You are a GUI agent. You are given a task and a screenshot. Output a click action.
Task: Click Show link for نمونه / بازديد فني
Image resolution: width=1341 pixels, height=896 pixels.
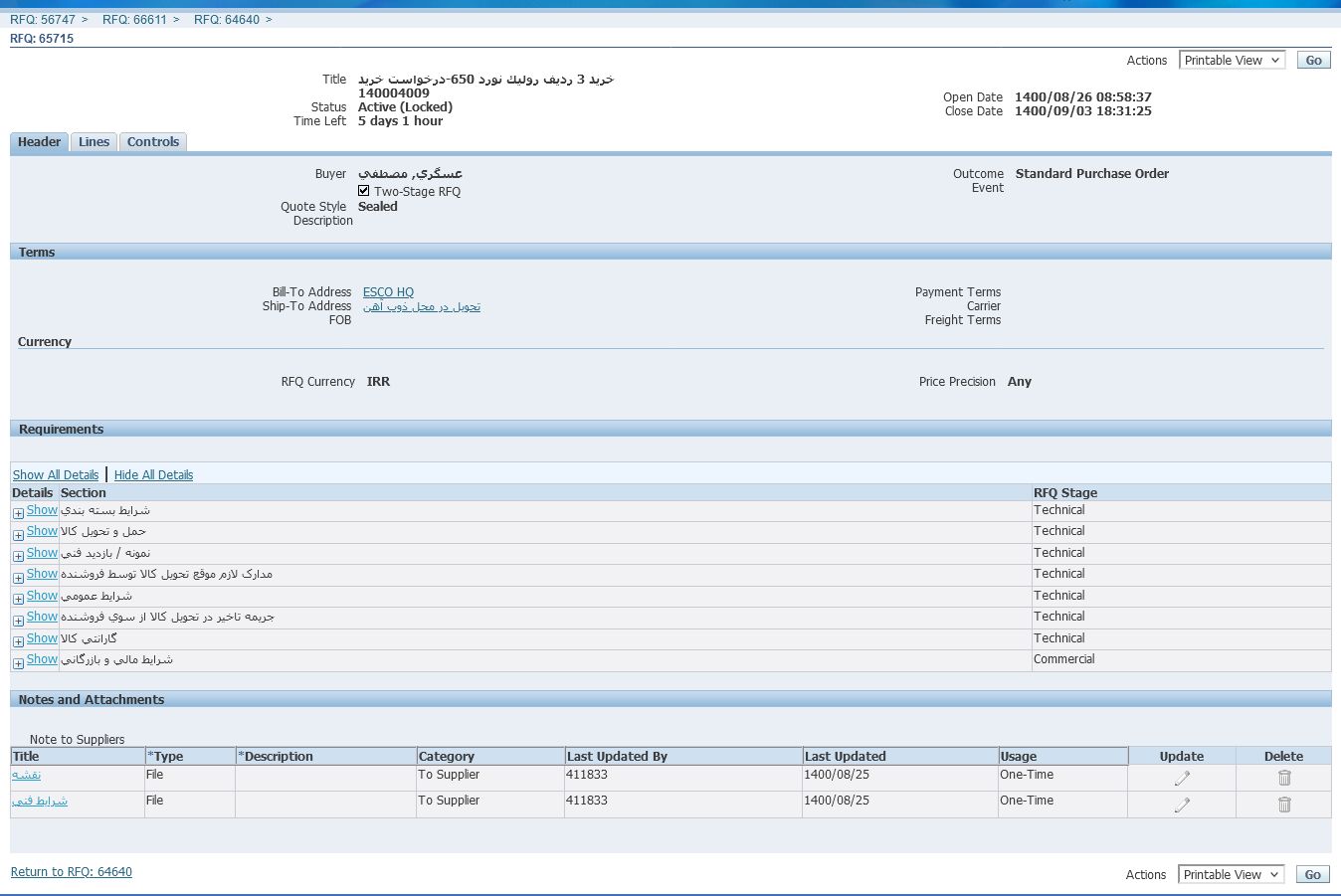pos(42,553)
